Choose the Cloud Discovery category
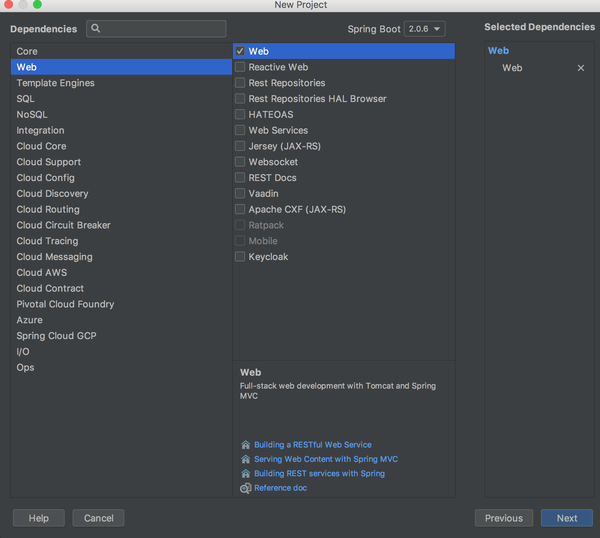The width and height of the screenshot is (600, 538). (52, 194)
